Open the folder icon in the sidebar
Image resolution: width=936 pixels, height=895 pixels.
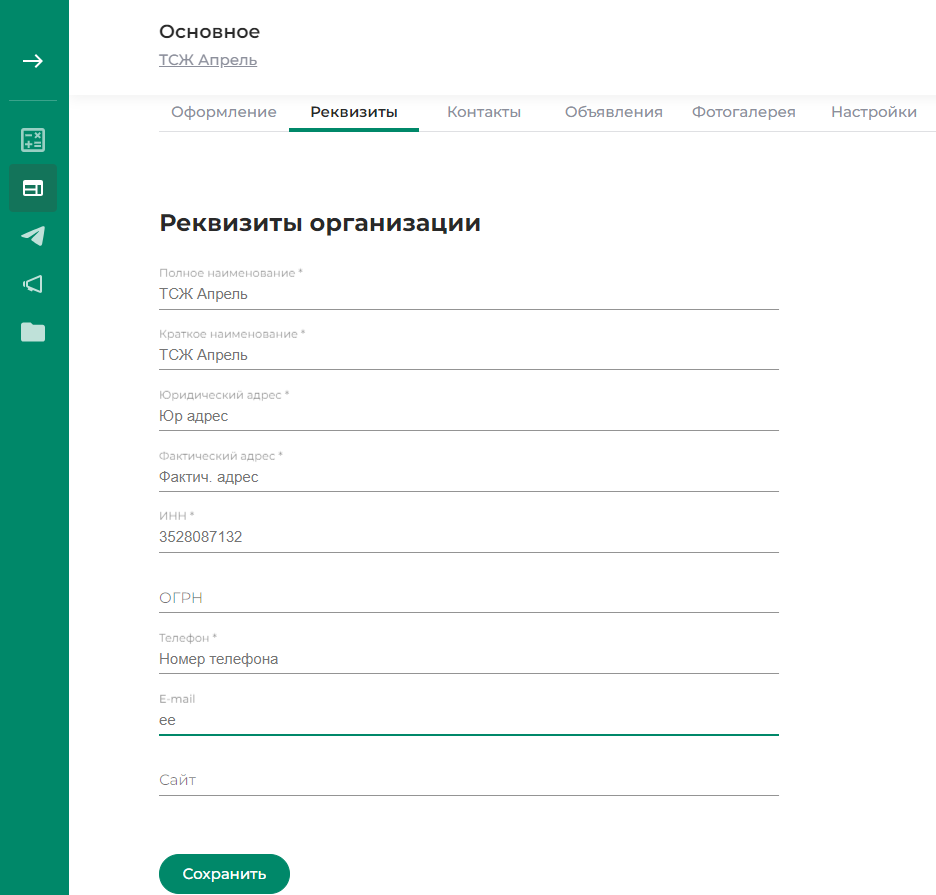[33, 332]
